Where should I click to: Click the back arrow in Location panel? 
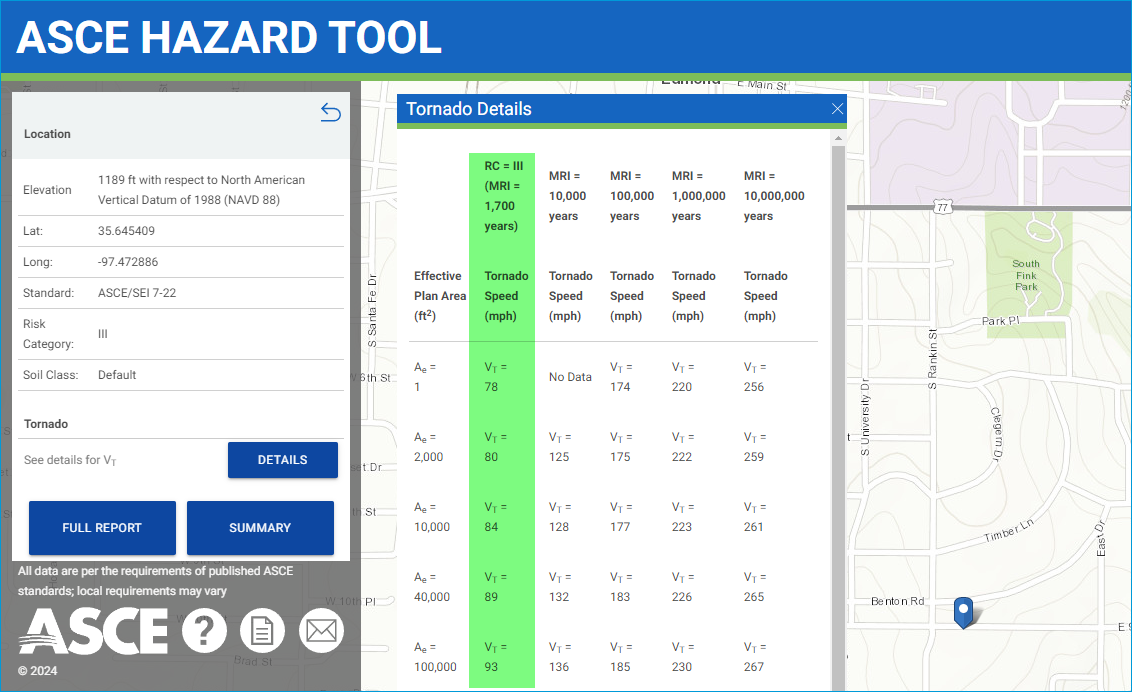(x=330, y=113)
